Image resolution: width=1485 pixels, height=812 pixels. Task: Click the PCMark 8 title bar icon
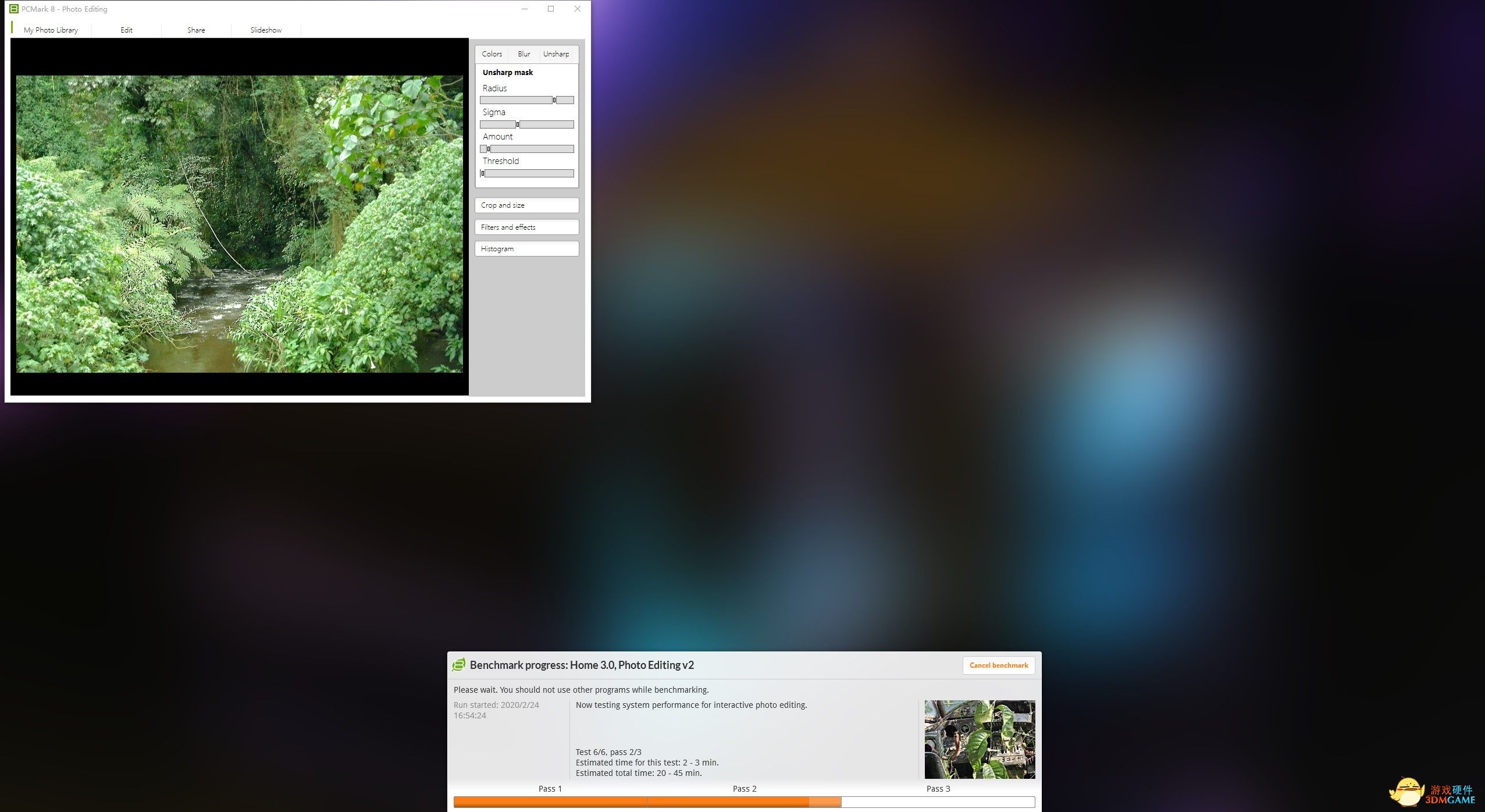click(x=14, y=9)
